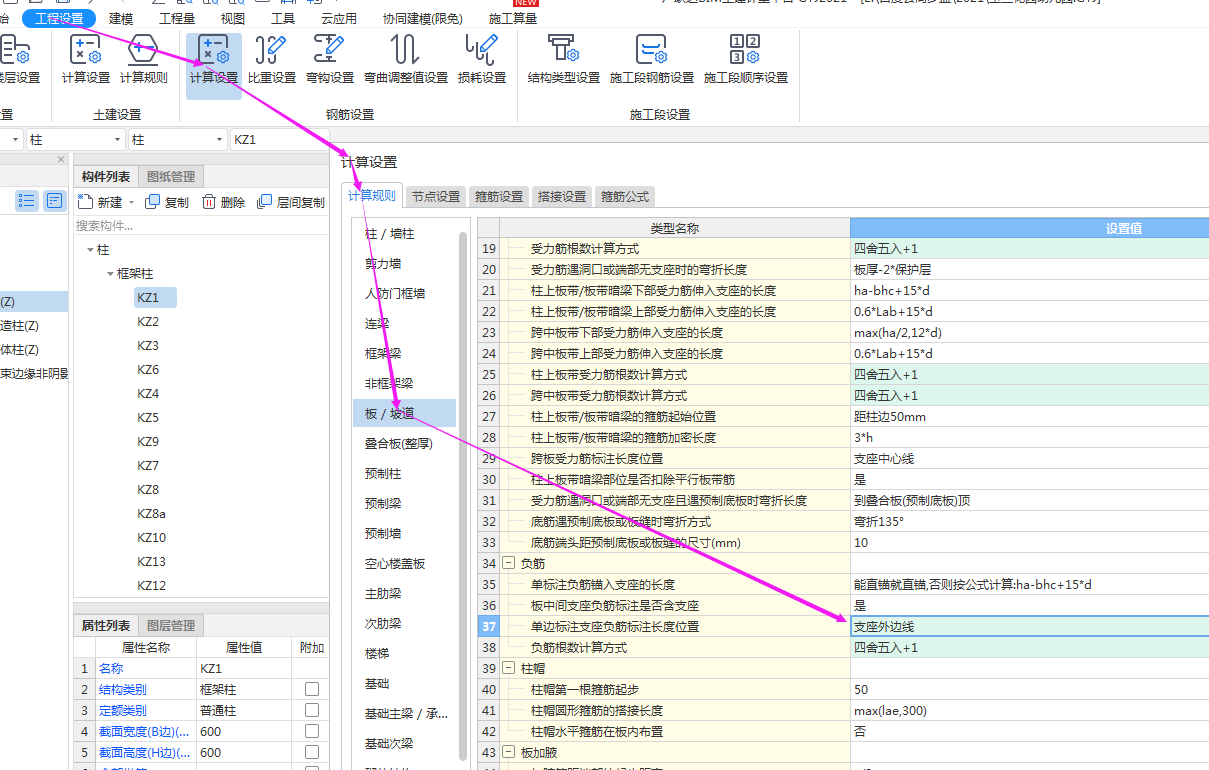Select KZ8a in the component tree
This screenshot has height=770, width=1209.
coord(151,513)
